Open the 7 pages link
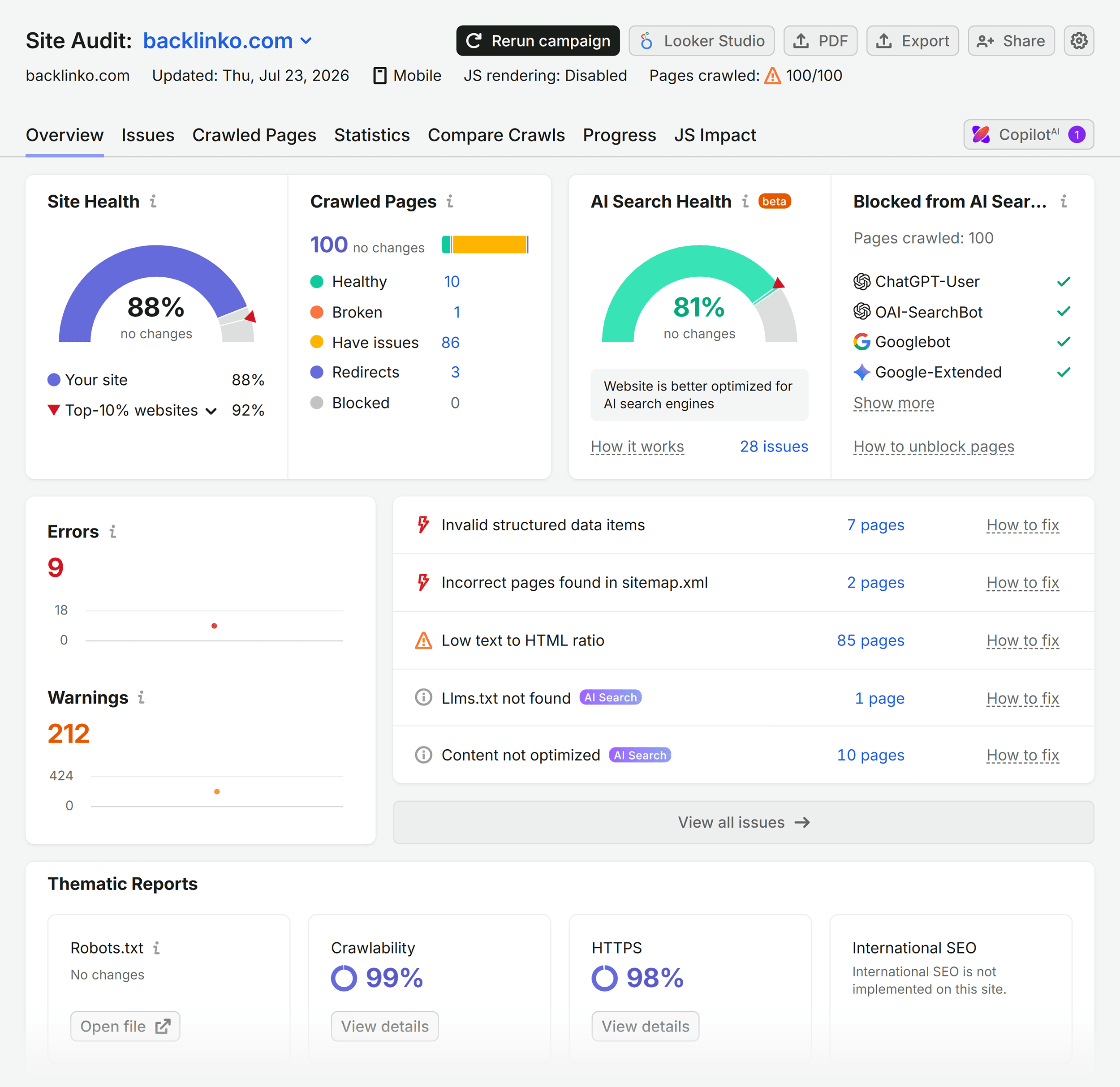This screenshot has height=1087, width=1120. coord(875,524)
